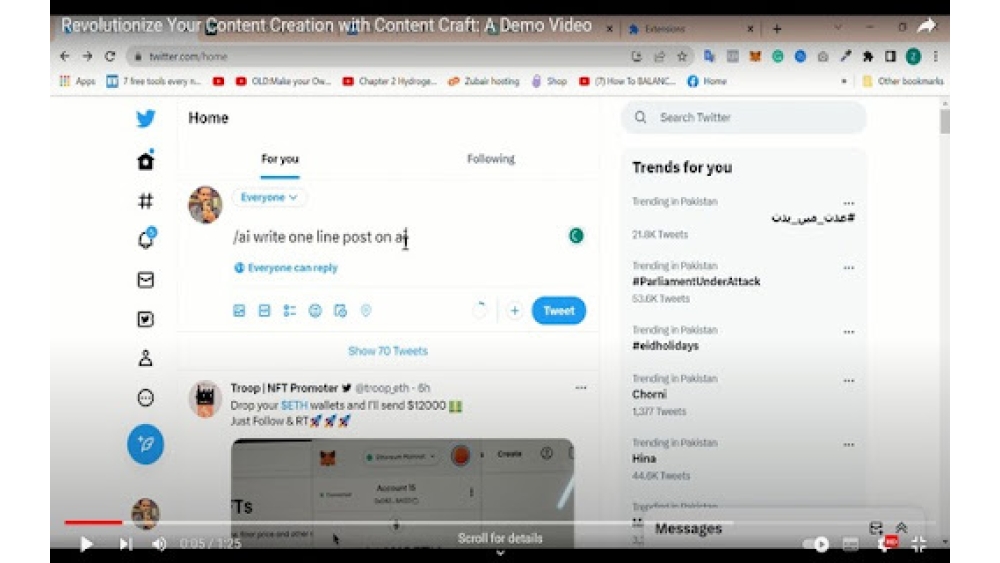Click the blue compose tweet feather button
The height and width of the screenshot is (563, 1000).
pyautogui.click(x=145, y=444)
